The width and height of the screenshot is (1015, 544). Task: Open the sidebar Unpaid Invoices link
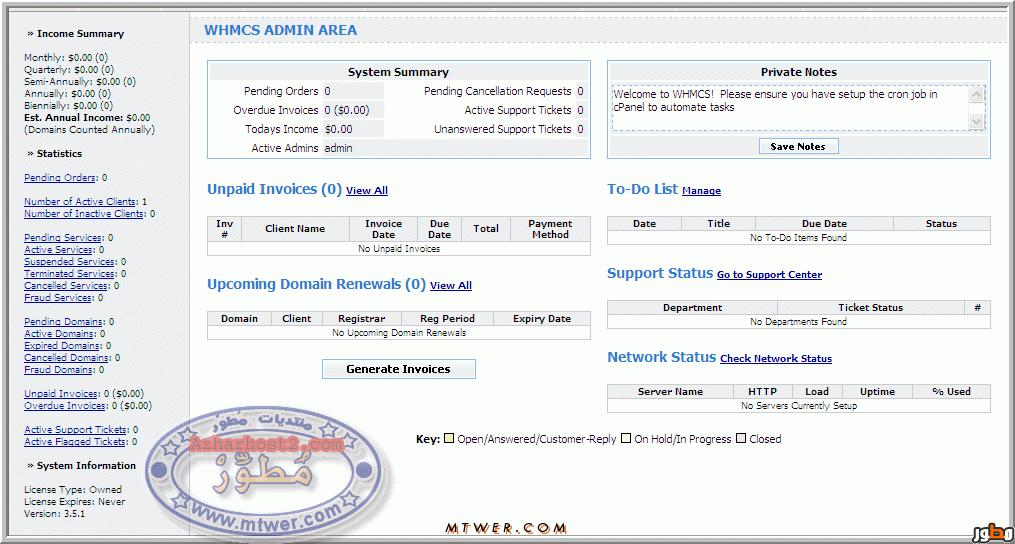pyautogui.click(x=61, y=394)
